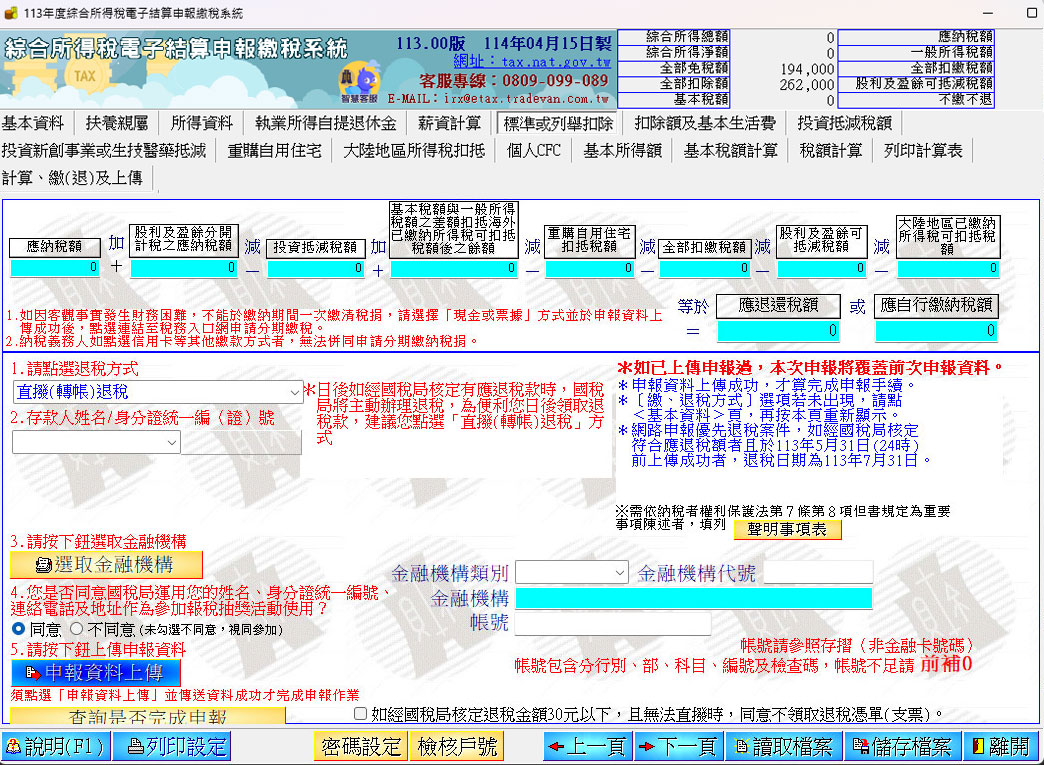1044x765 pixels.
Task: Click the cyan 金融機構 name field
Action: tap(694, 598)
